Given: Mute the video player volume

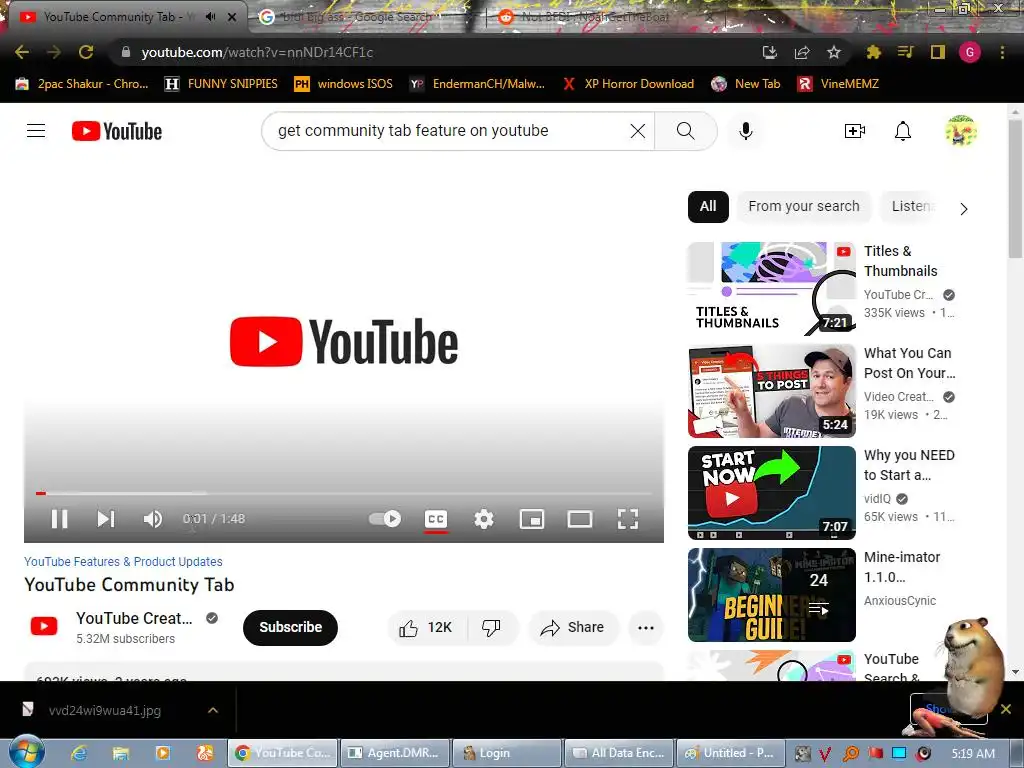Looking at the screenshot, I should (x=153, y=519).
